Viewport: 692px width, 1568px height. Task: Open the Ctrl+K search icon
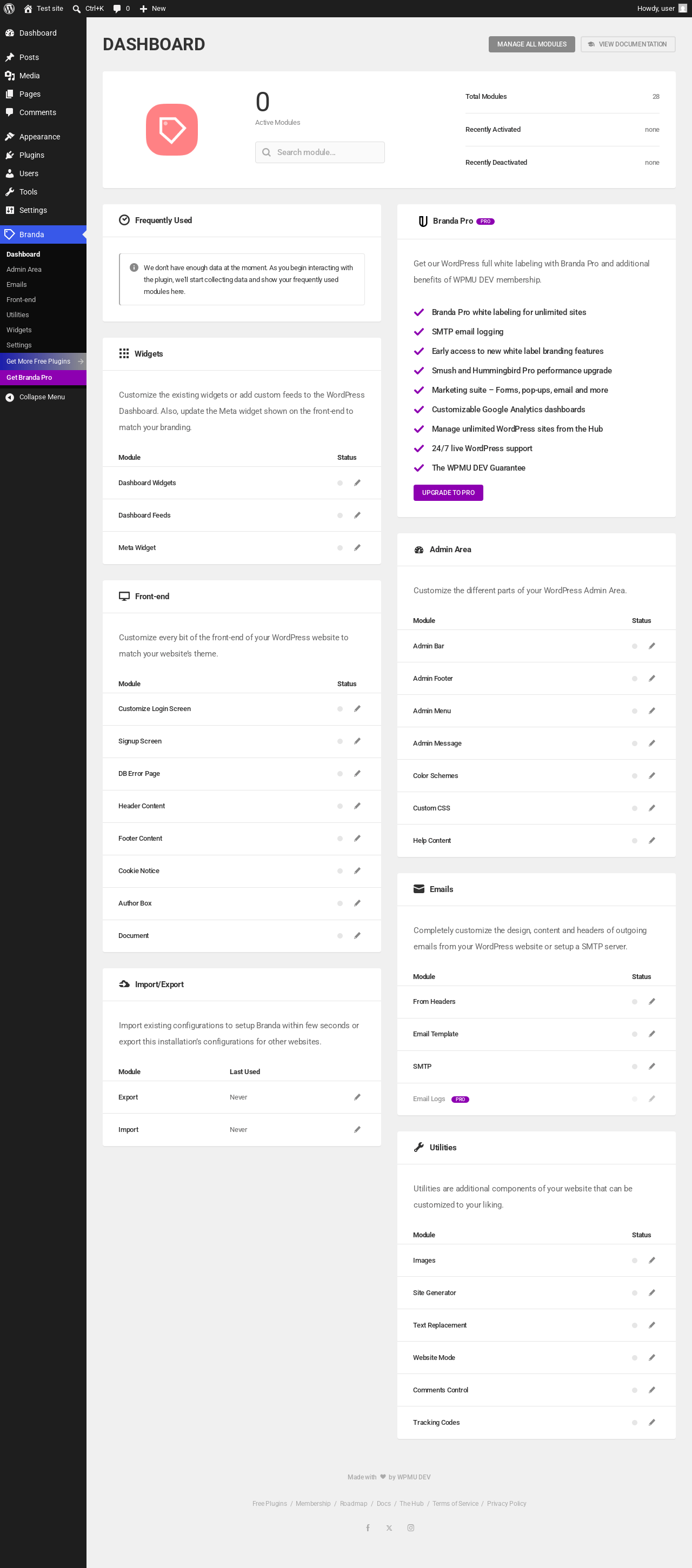pyautogui.click(x=77, y=9)
